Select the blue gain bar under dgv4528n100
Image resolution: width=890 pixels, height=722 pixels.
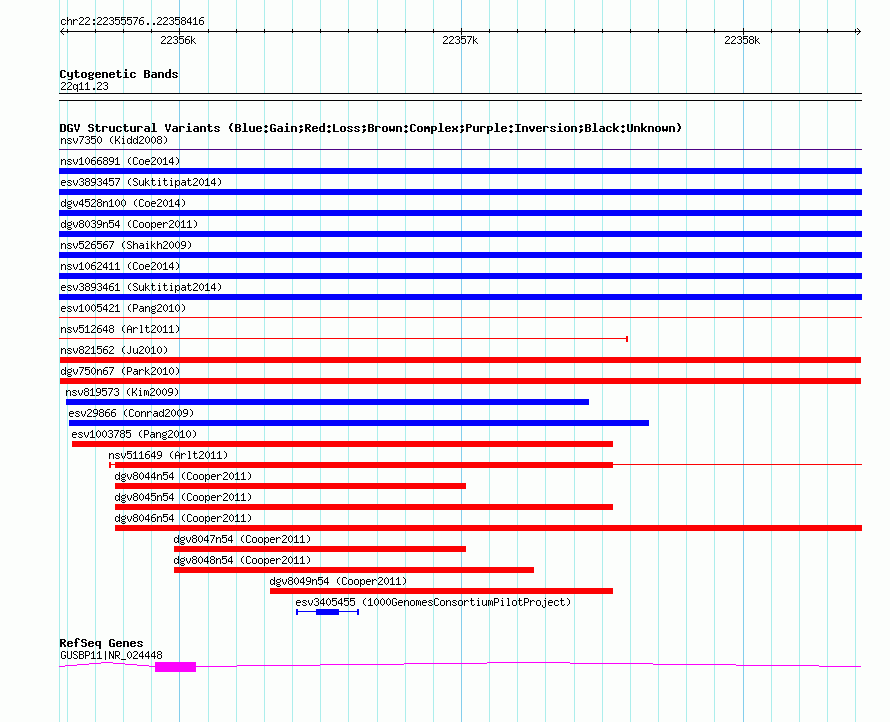click(460, 213)
